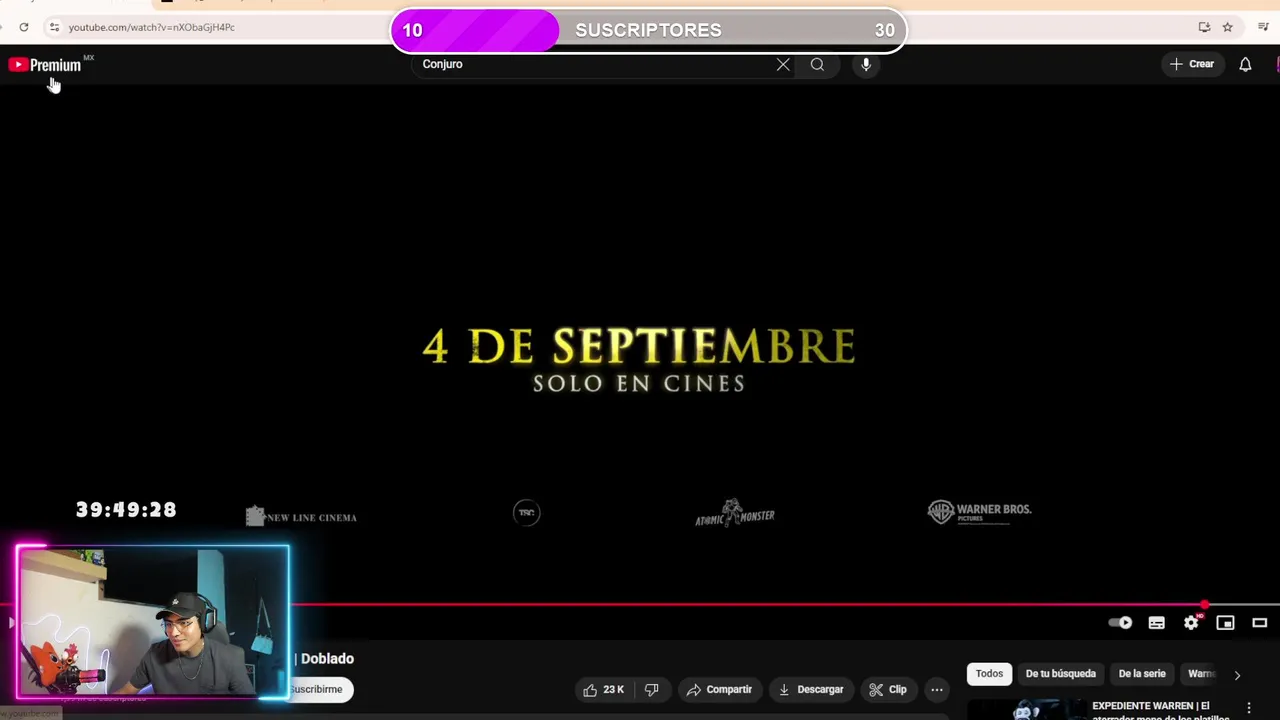Run search with the magnifying glass icon
The height and width of the screenshot is (720, 1280).
tap(817, 64)
